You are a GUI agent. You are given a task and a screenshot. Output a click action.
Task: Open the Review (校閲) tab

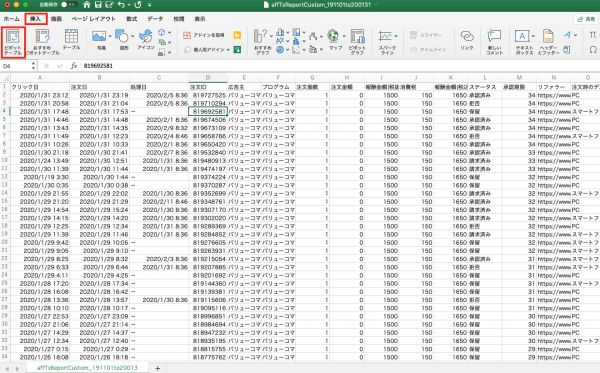tap(179, 19)
